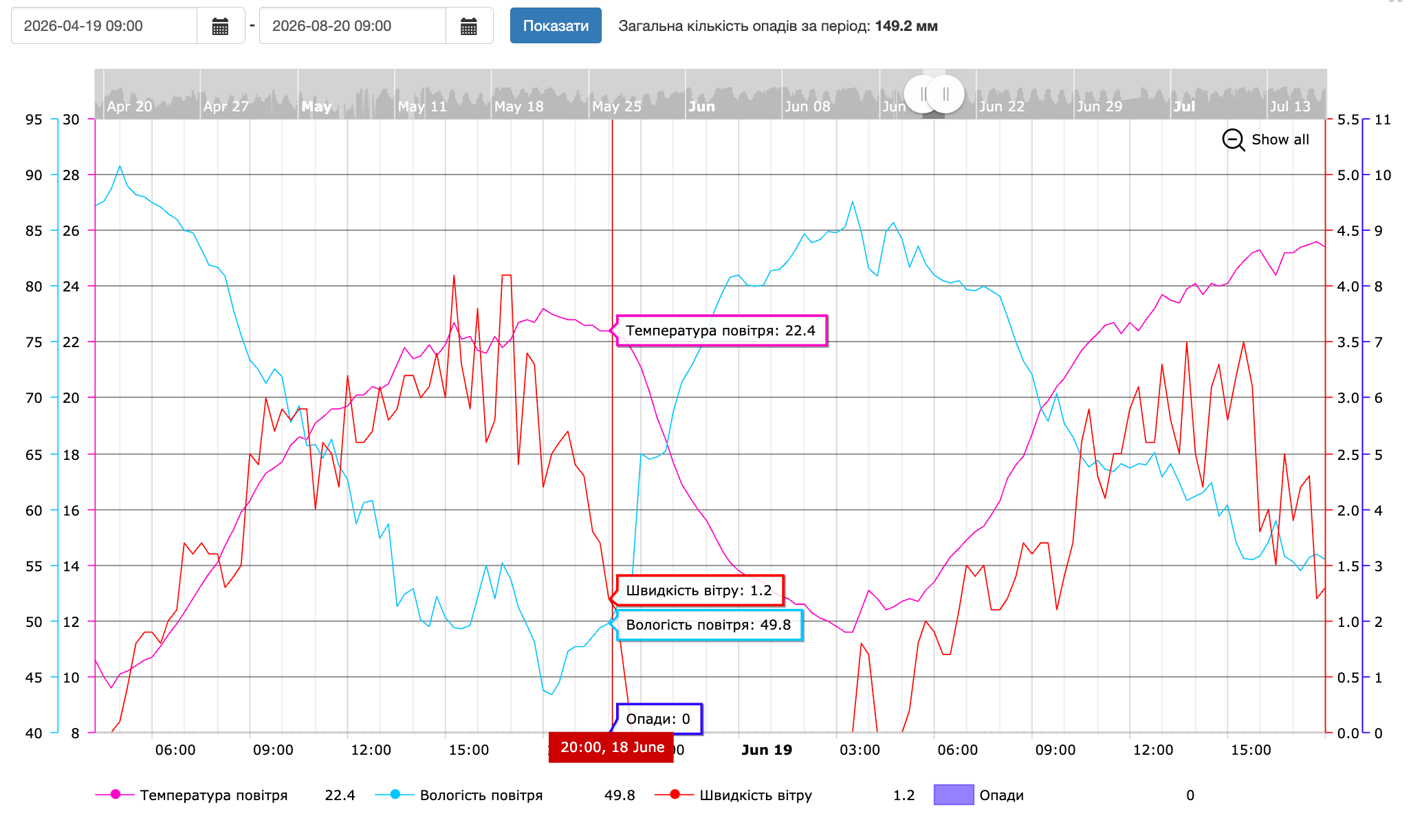Click the Температура повітря 22.4 tooltip
1411x840 pixels.
pos(721,331)
